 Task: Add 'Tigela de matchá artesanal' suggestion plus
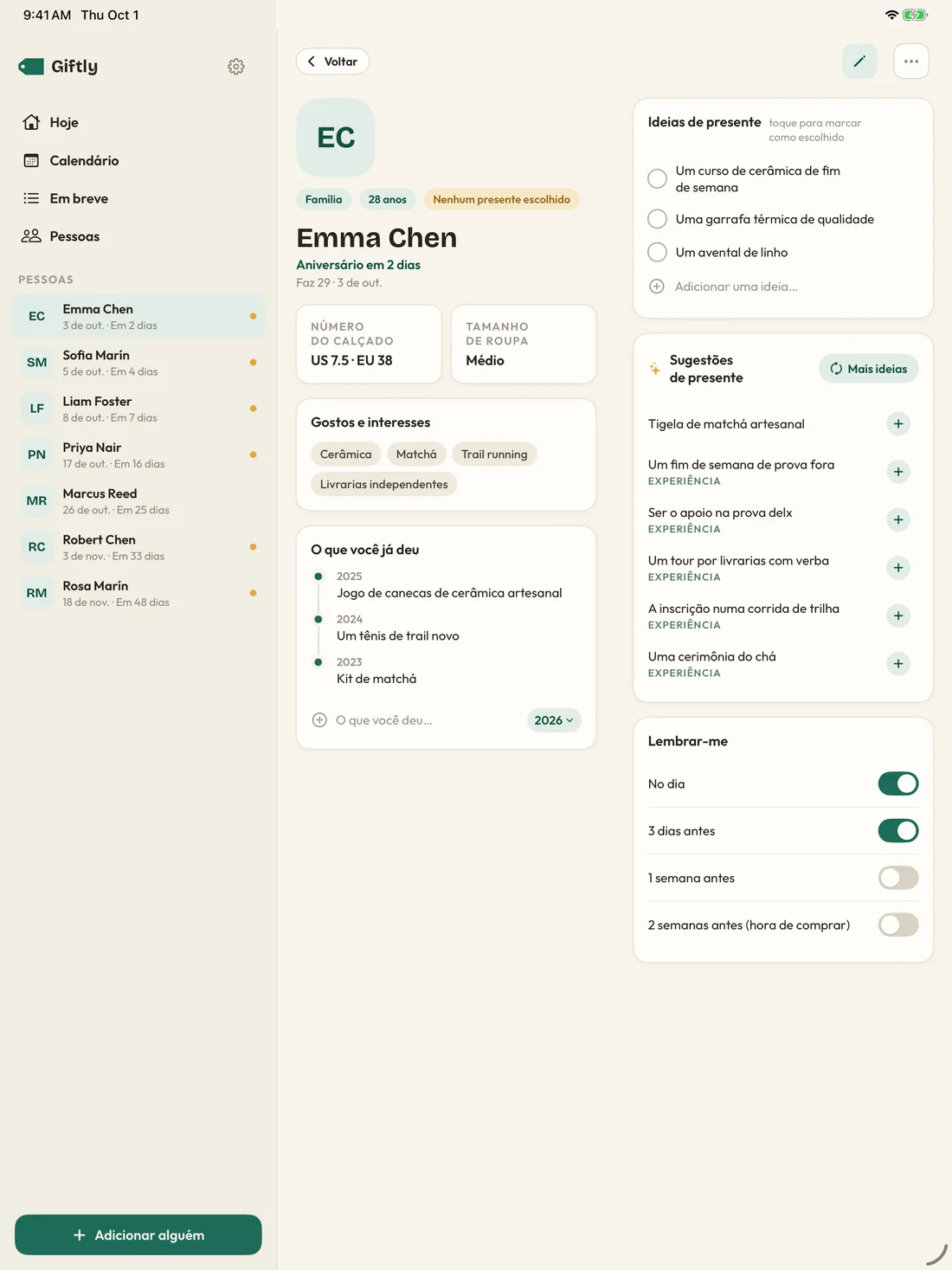(x=898, y=424)
